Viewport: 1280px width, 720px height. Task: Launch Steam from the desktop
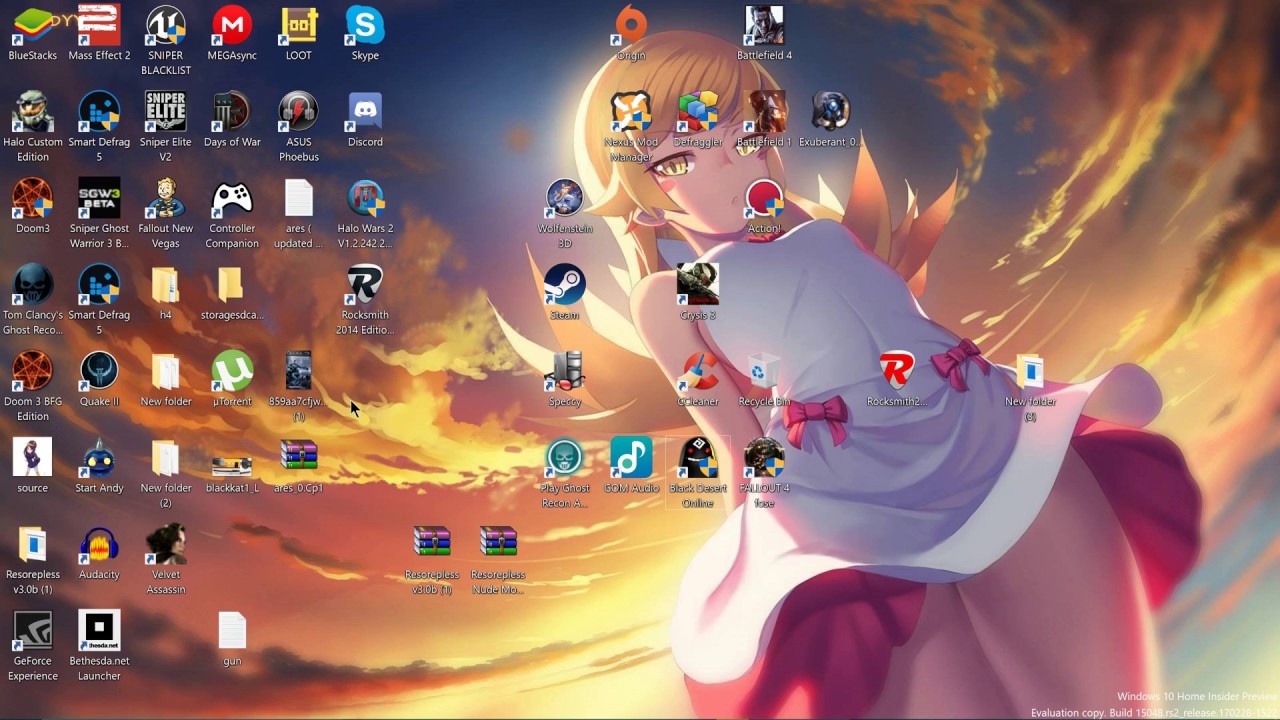[564, 285]
